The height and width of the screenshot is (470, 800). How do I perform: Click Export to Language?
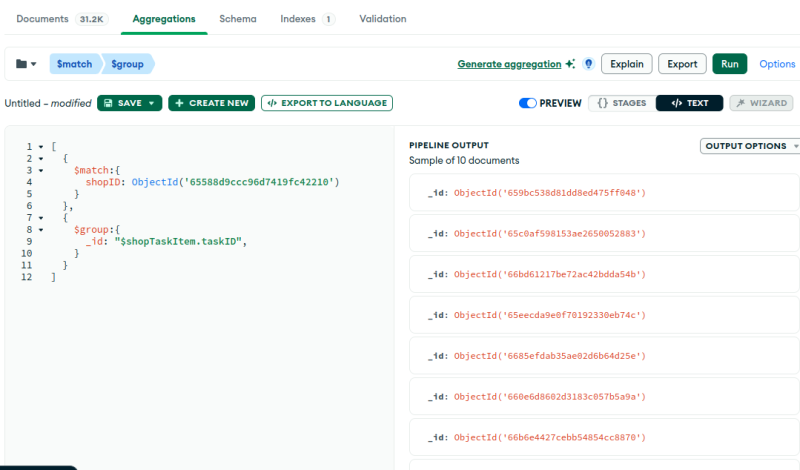327,103
